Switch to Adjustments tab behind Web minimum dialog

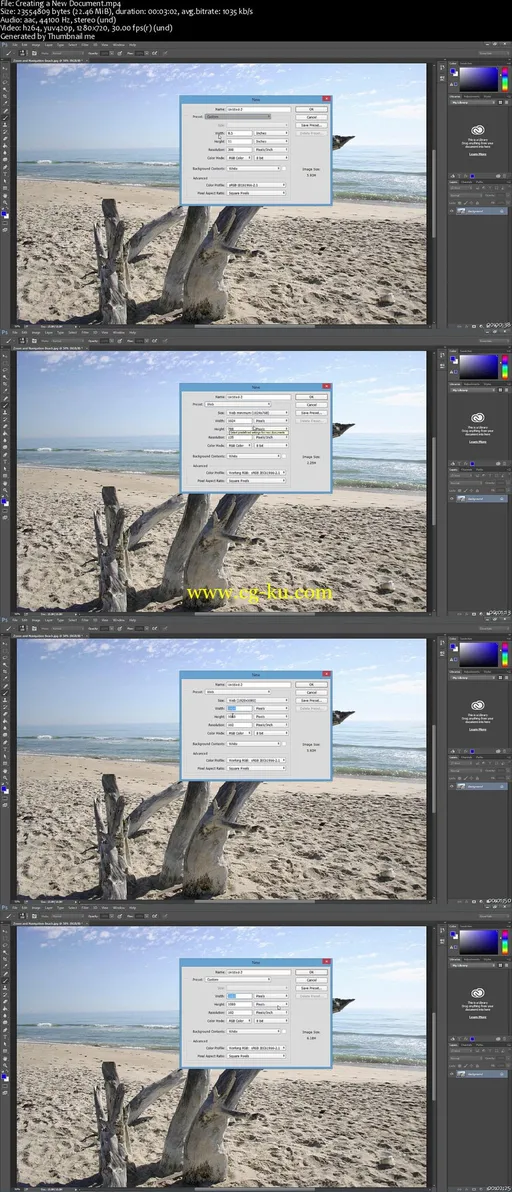click(472, 385)
